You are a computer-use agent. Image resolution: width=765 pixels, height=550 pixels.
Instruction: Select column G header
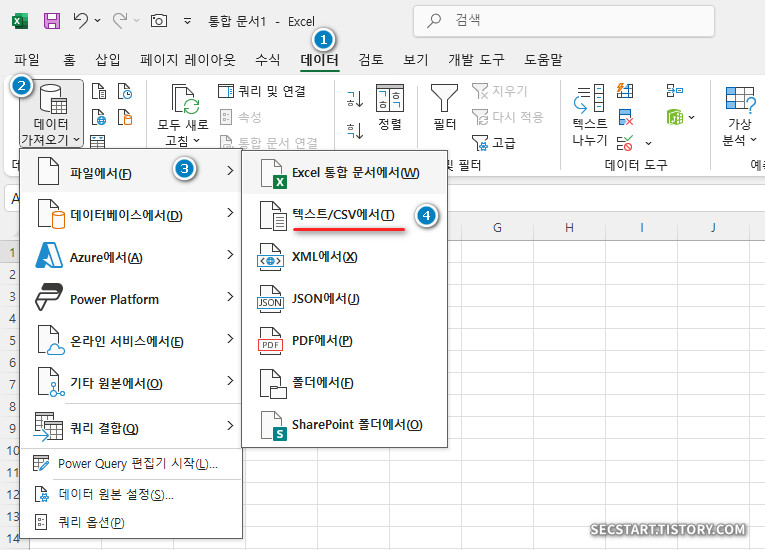tap(497, 227)
